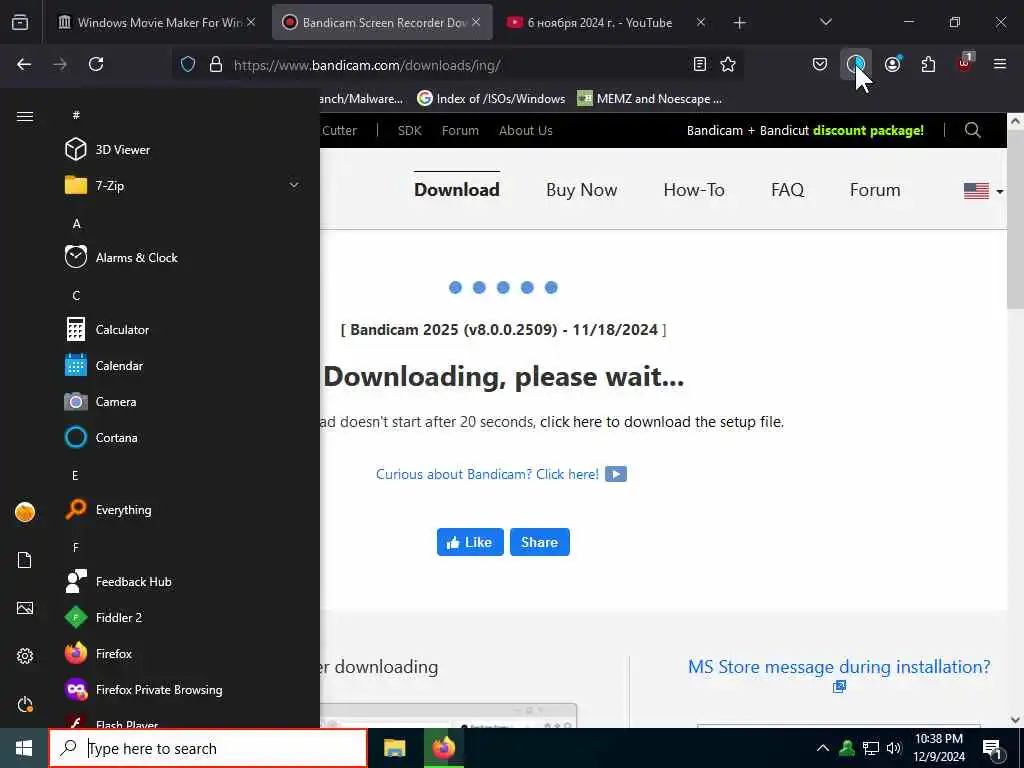The image size is (1024, 768).
Task: Open the Save to Pocket button
Action: coord(820,64)
